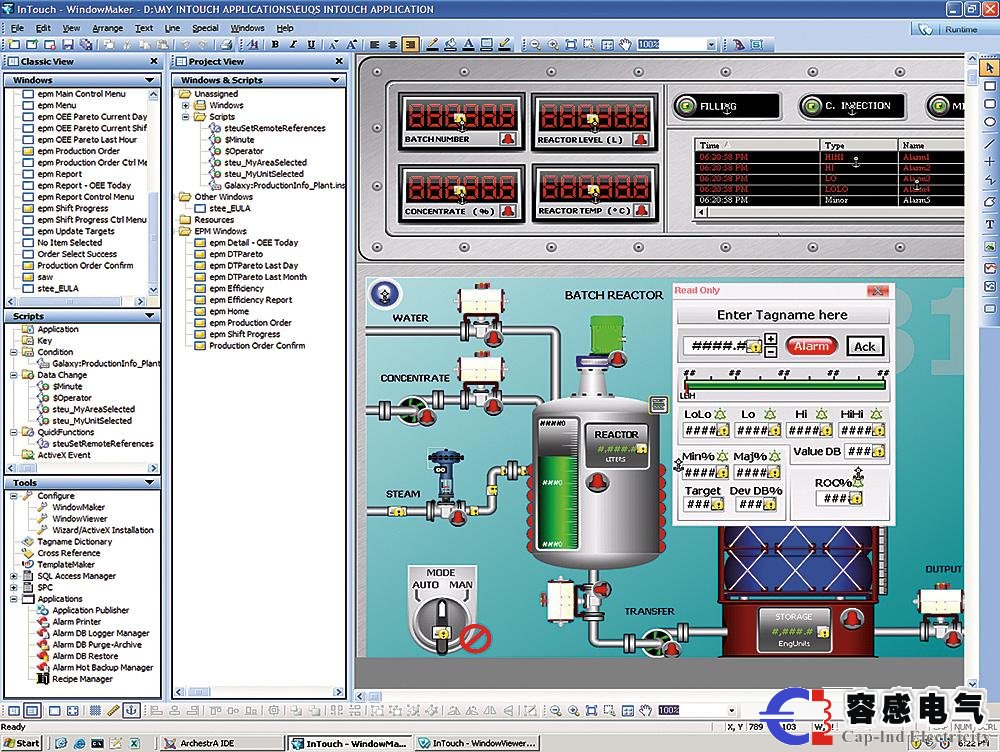Click the red bell under BATCH NUMBER display
1000x752 pixels.
click(508, 138)
